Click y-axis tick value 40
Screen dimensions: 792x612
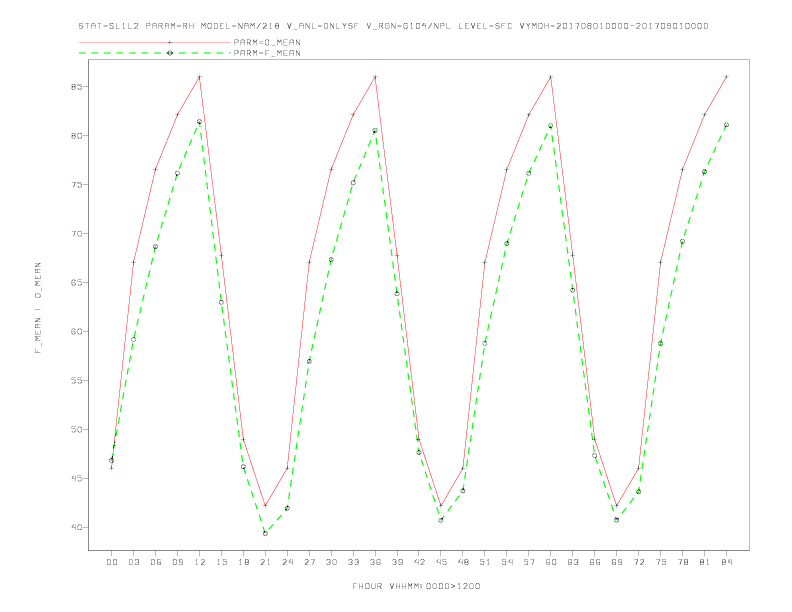click(x=76, y=528)
